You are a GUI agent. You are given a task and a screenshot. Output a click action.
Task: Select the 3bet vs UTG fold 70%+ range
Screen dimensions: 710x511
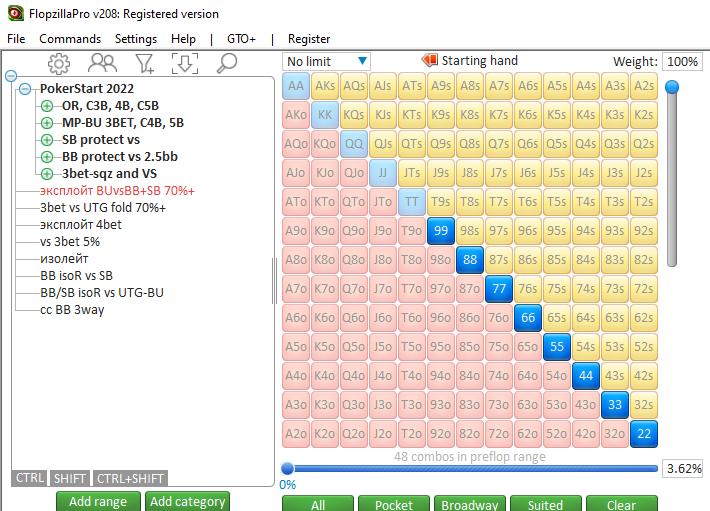[103, 208]
